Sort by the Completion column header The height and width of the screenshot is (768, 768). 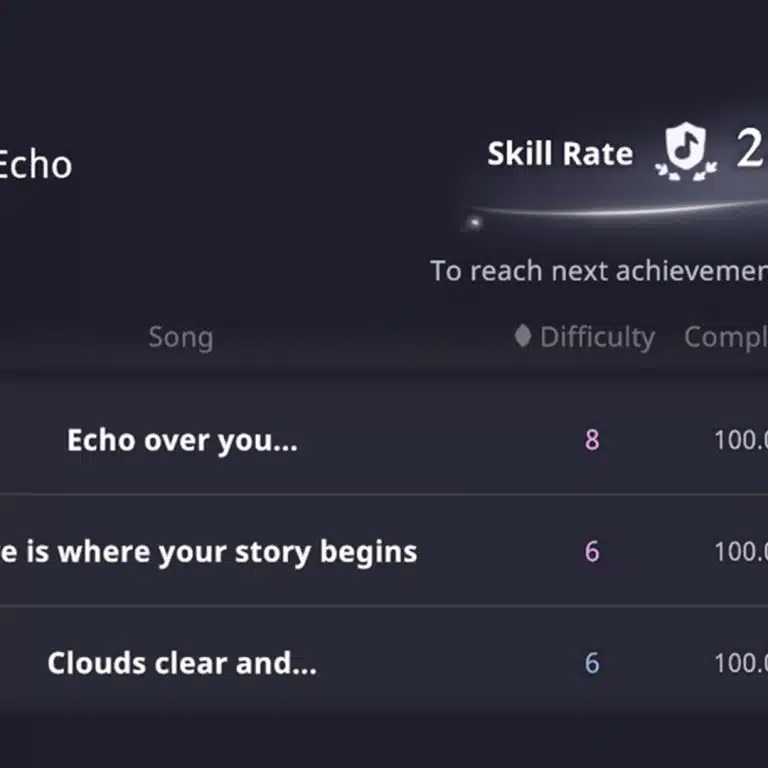(725, 338)
